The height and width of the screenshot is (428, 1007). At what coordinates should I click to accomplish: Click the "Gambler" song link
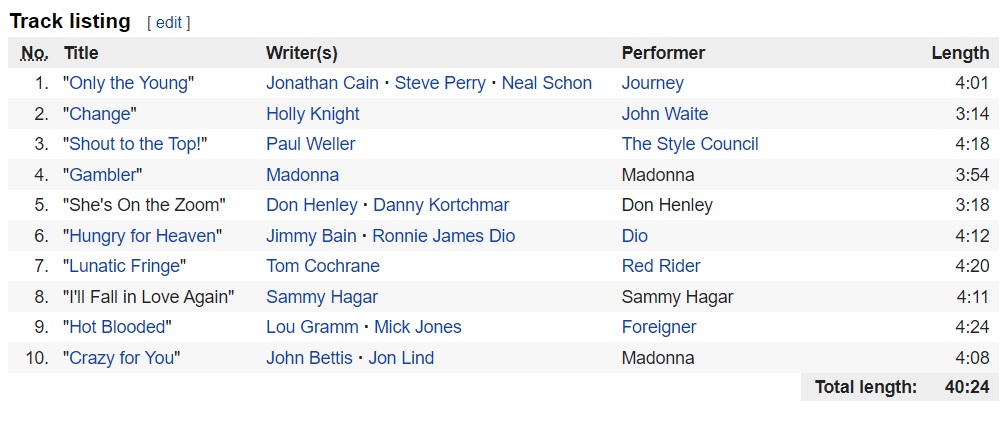(x=103, y=175)
